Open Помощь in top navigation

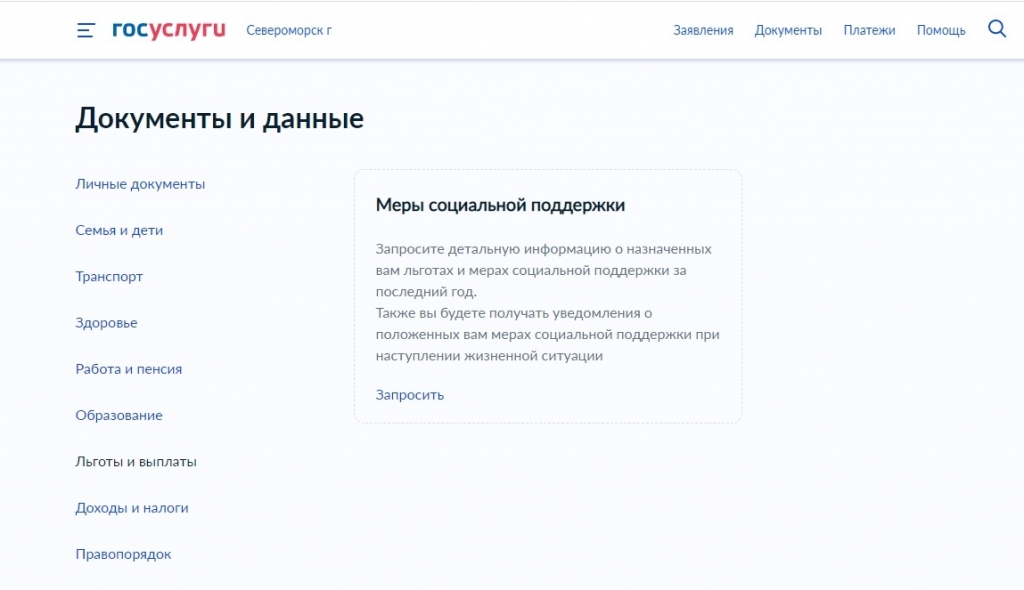coord(941,31)
